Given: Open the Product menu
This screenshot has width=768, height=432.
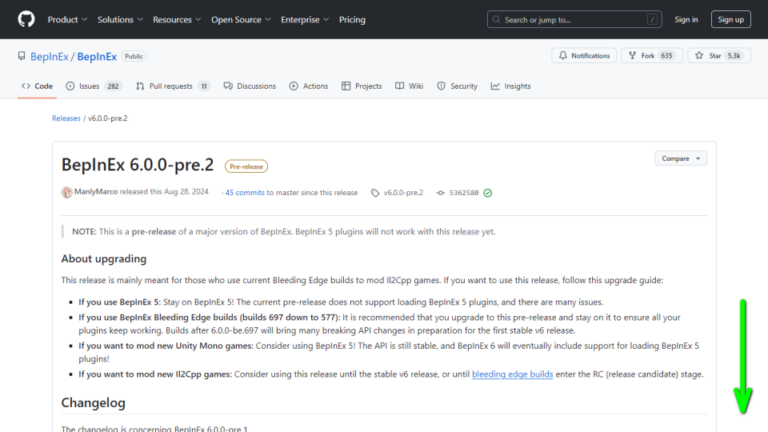Looking at the screenshot, I should tap(66, 19).
